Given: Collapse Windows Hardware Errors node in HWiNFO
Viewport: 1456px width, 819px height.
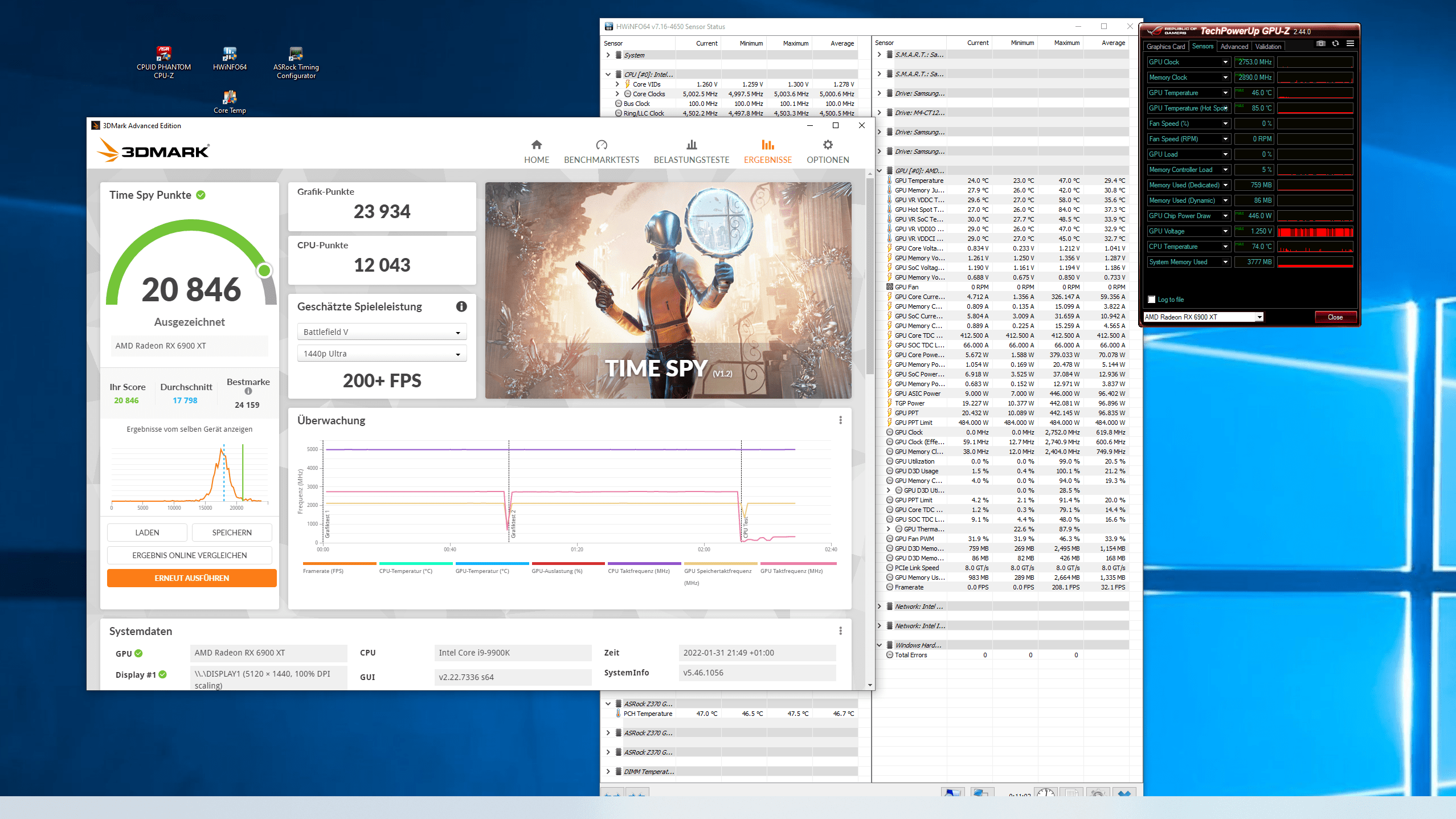Looking at the screenshot, I should tap(879, 645).
